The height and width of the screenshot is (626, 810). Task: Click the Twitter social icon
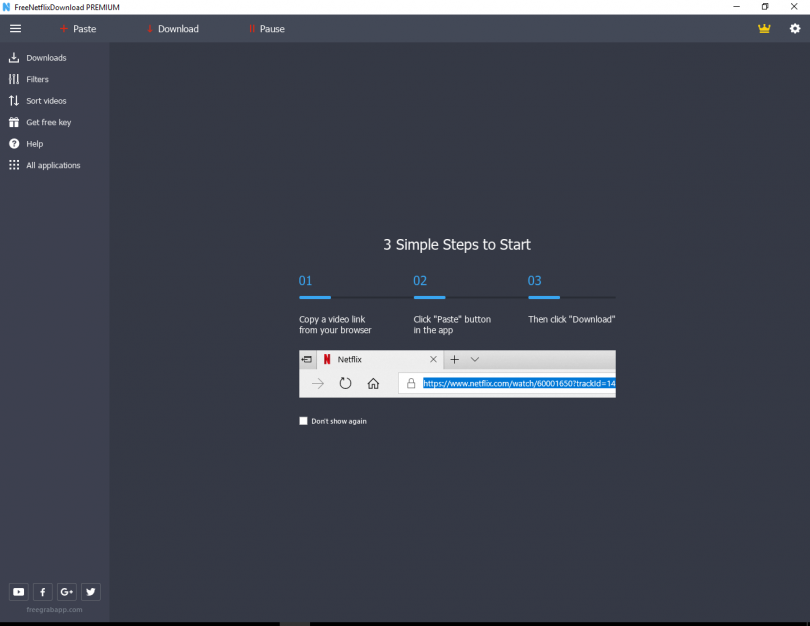pos(91,592)
